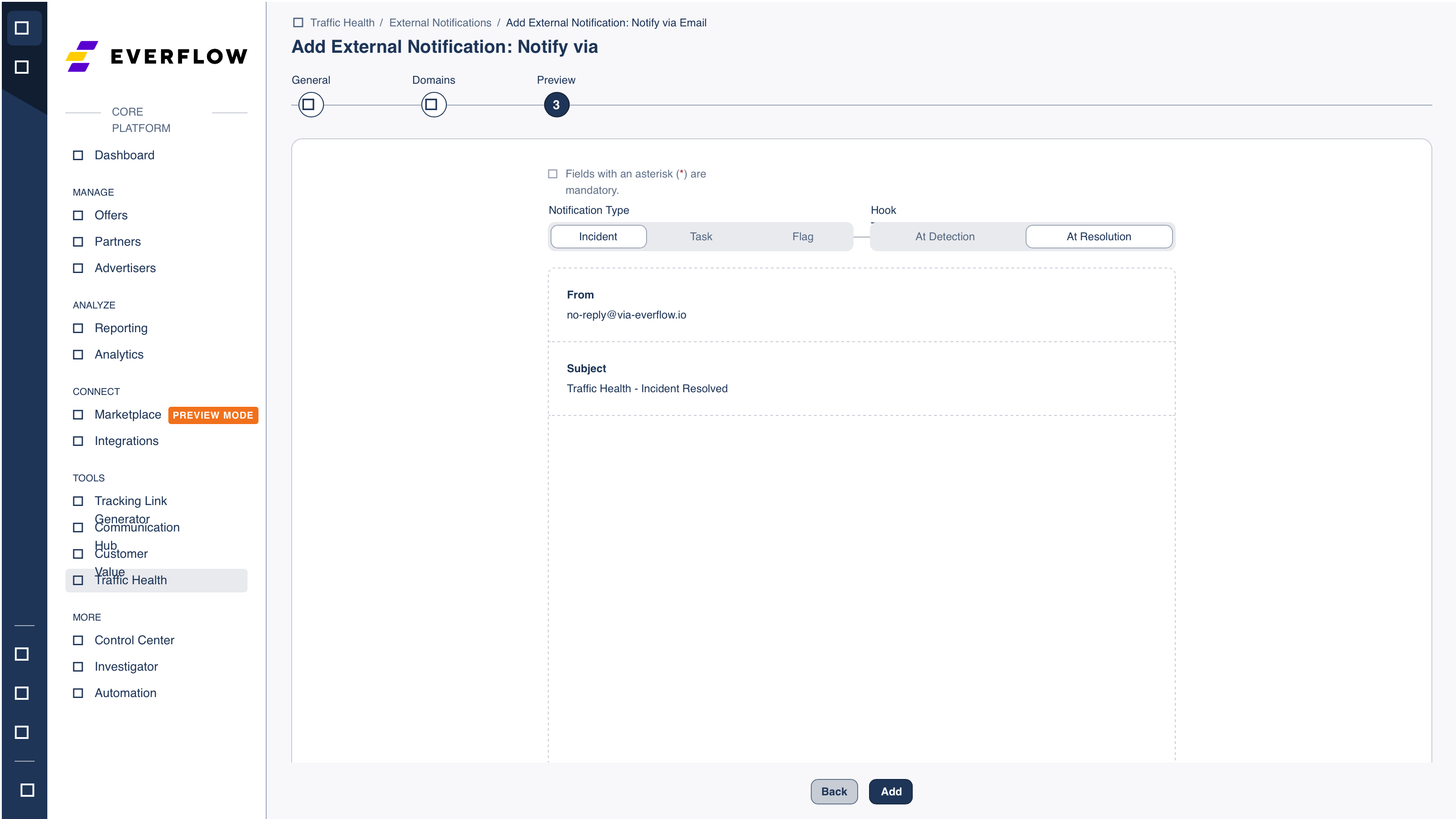Open Traffic Health breadcrumb link
Screen dimensions: 1456x819
pyautogui.click(x=342, y=23)
